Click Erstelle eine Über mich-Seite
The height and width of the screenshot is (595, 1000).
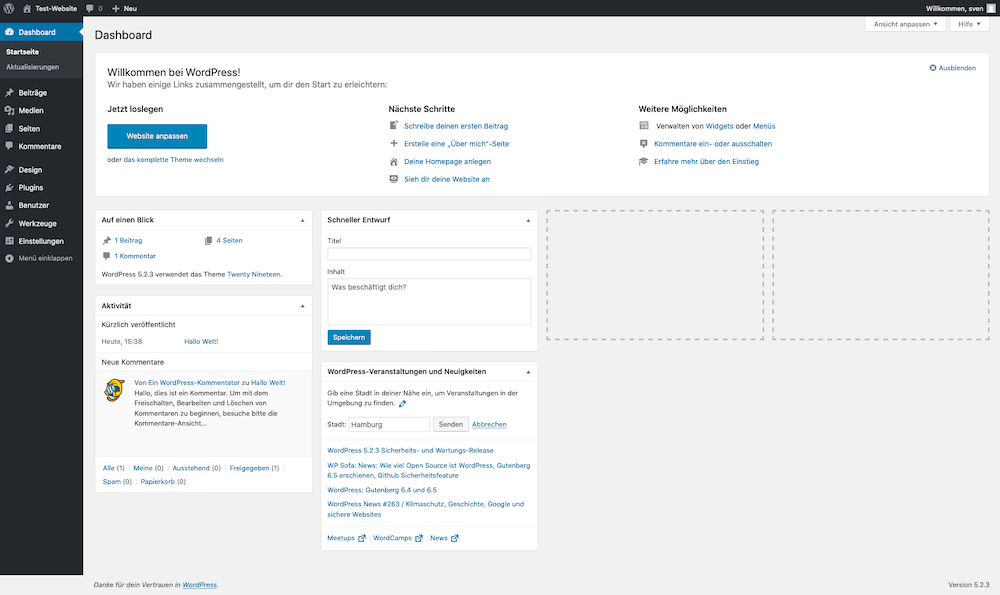[x=457, y=143]
